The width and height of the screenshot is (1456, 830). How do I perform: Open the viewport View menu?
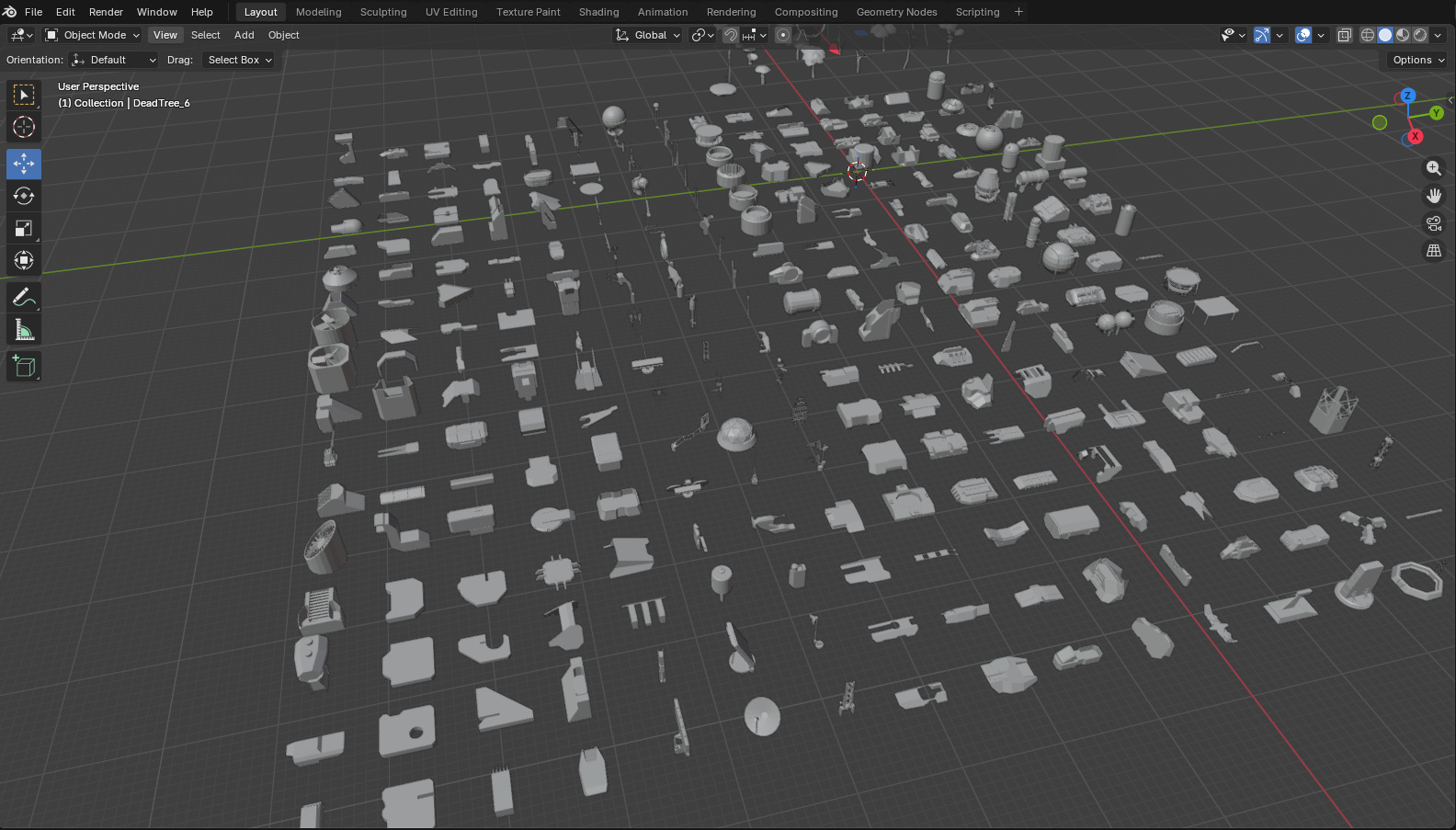tap(165, 35)
